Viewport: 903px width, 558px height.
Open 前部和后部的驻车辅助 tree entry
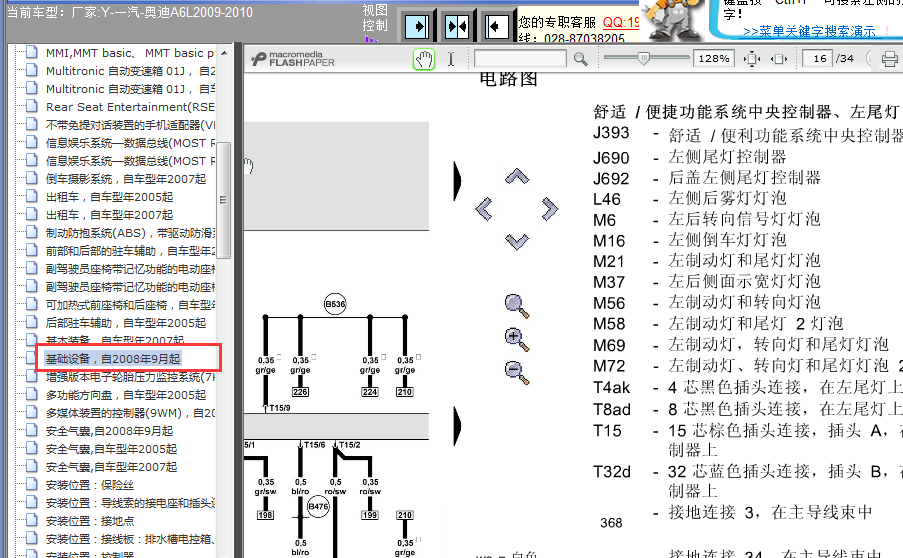pos(130,250)
